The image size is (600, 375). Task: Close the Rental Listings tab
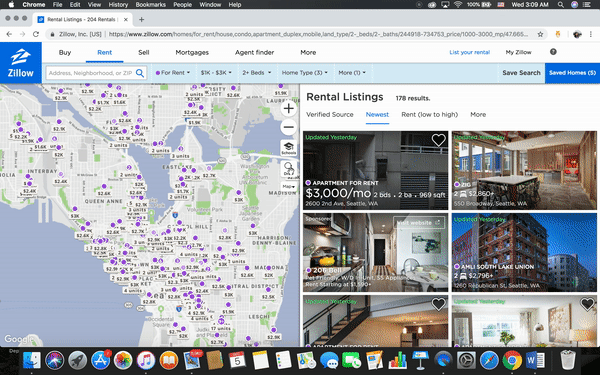pos(126,20)
